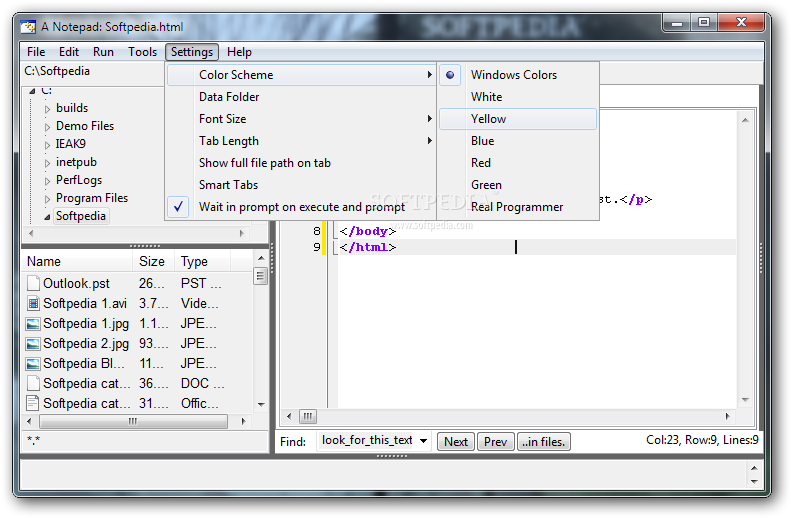Choose the Green color scheme
Image resolution: width=792 pixels, height=518 pixels.
click(518, 185)
